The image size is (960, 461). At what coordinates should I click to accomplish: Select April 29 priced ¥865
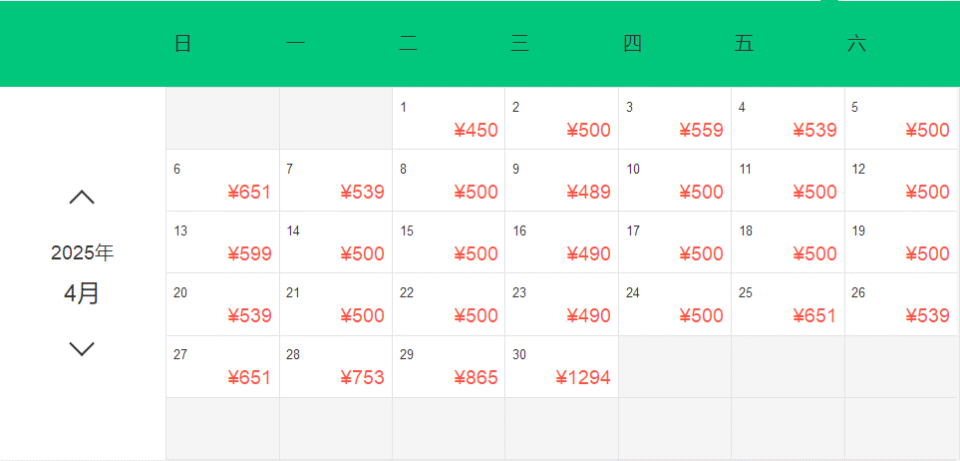point(449,367)
